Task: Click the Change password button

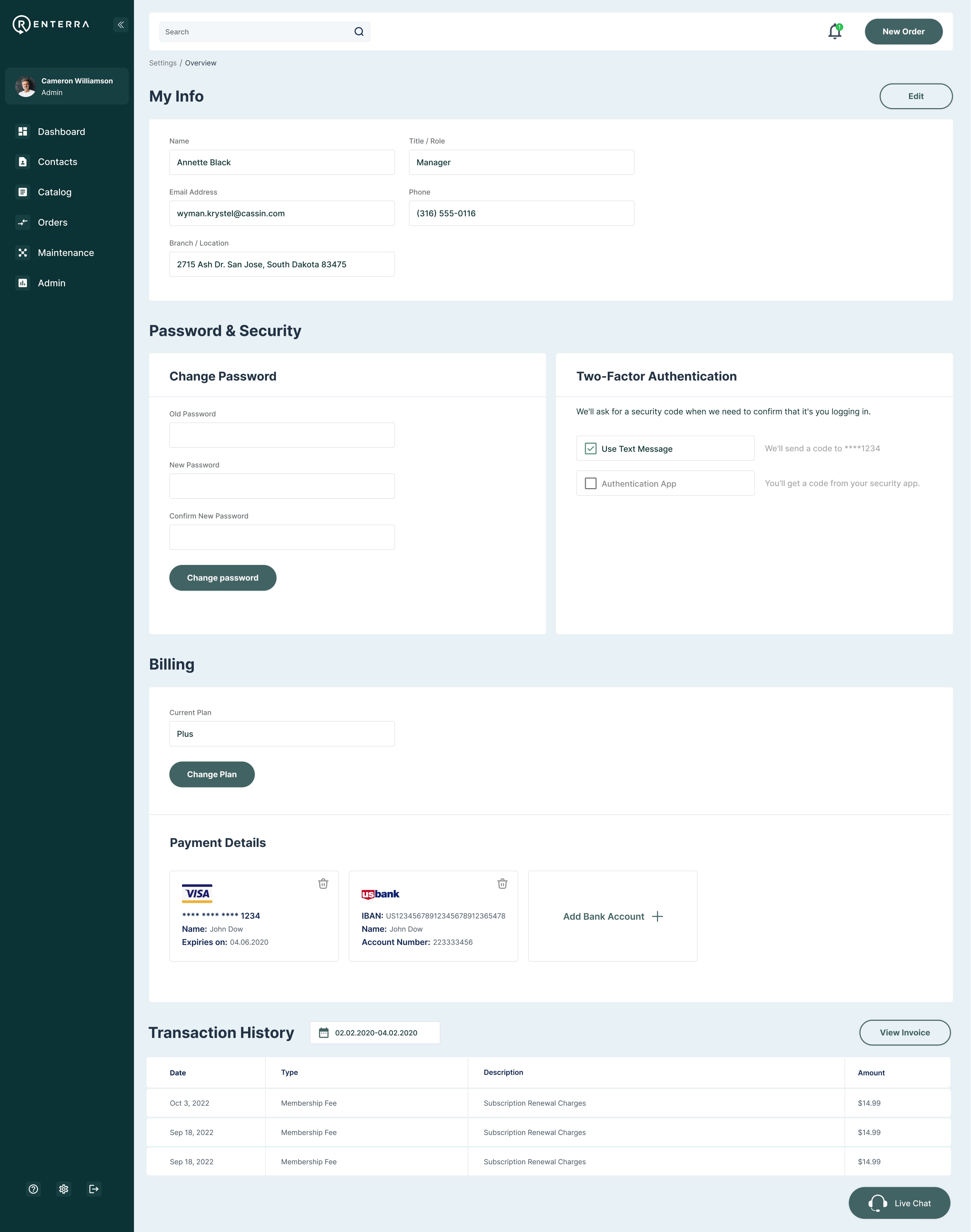Action: tap(223, 578)
